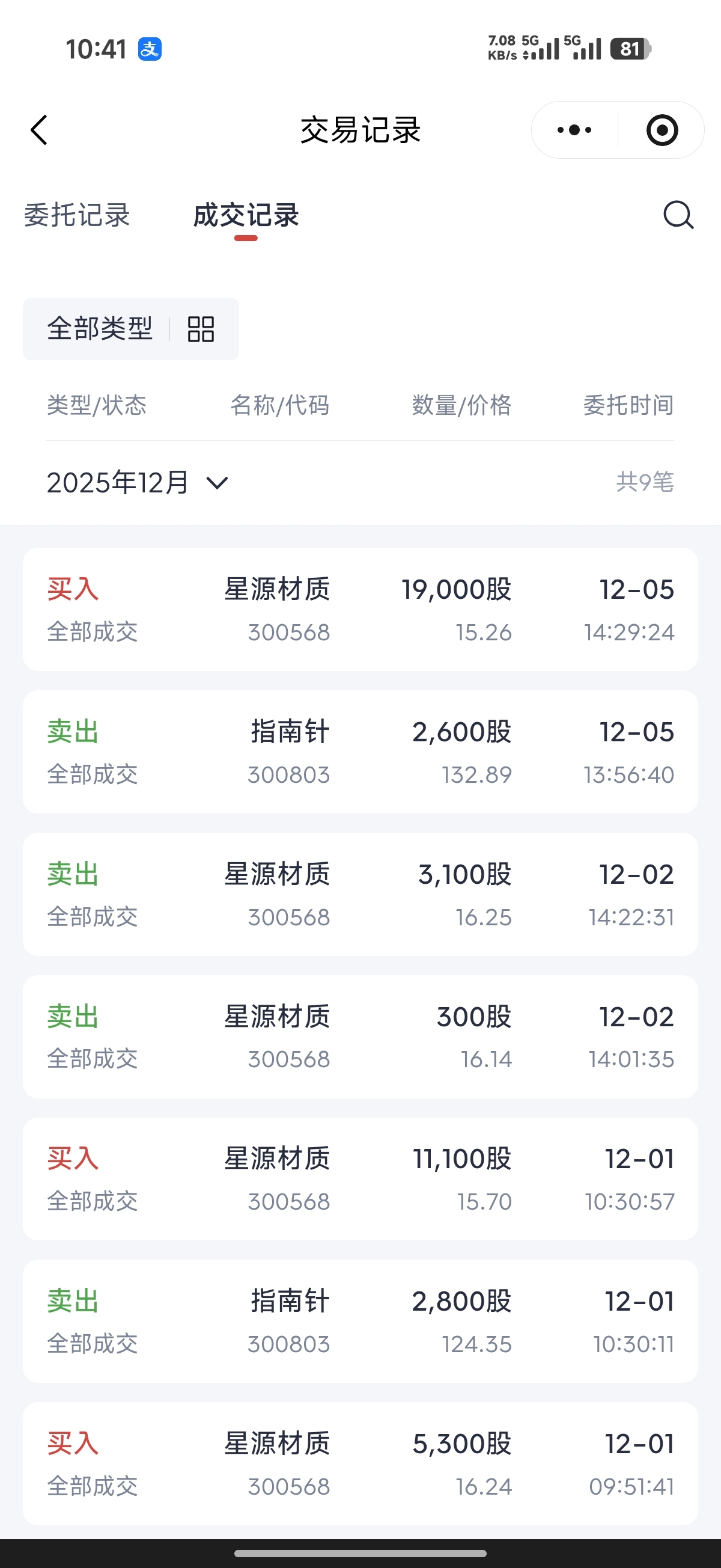
Task: Open the 11,100股 buy record on 12-01
Action: (x=360, y=1179)
